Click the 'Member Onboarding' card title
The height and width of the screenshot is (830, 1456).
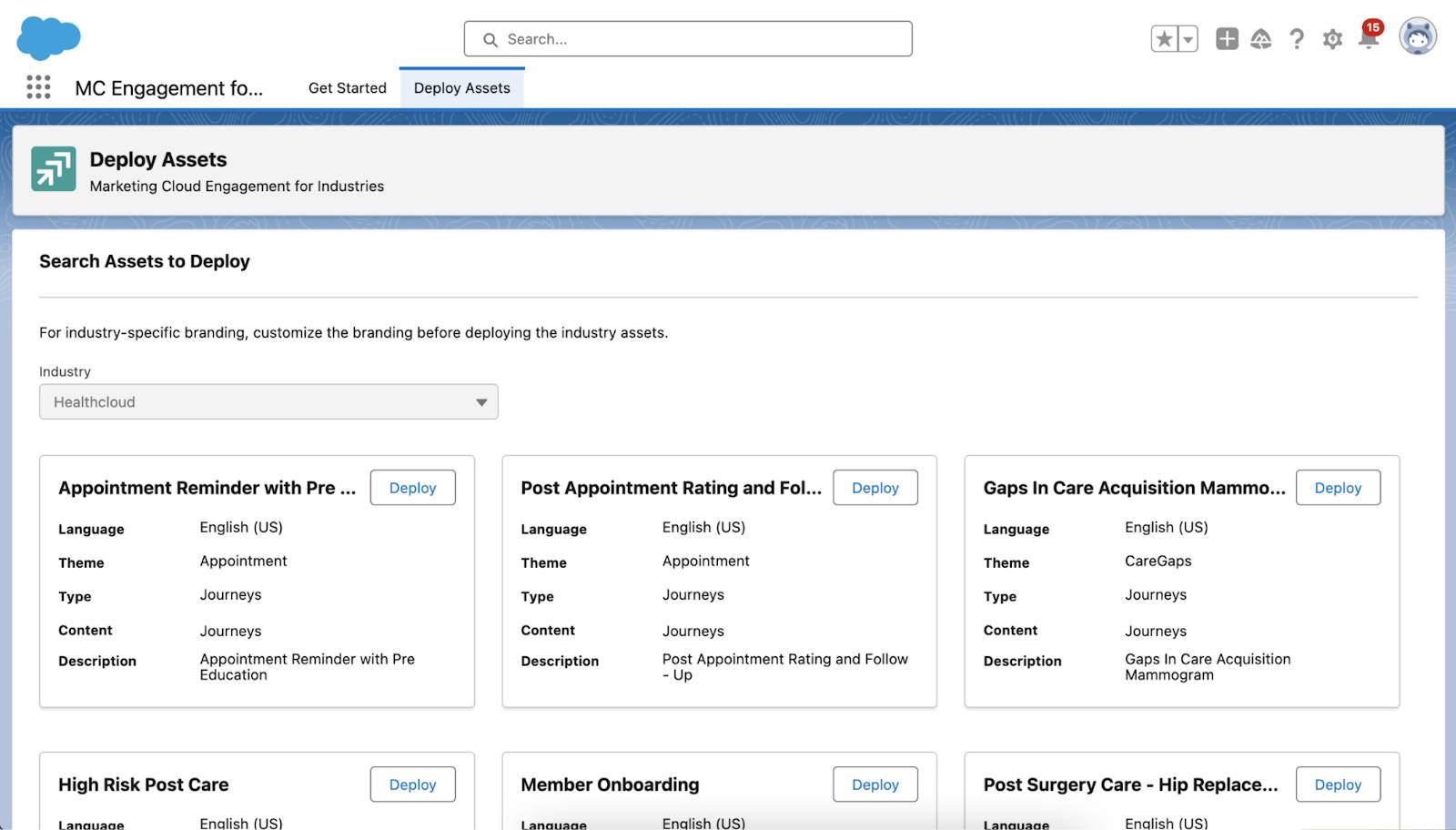pos(610,784)
